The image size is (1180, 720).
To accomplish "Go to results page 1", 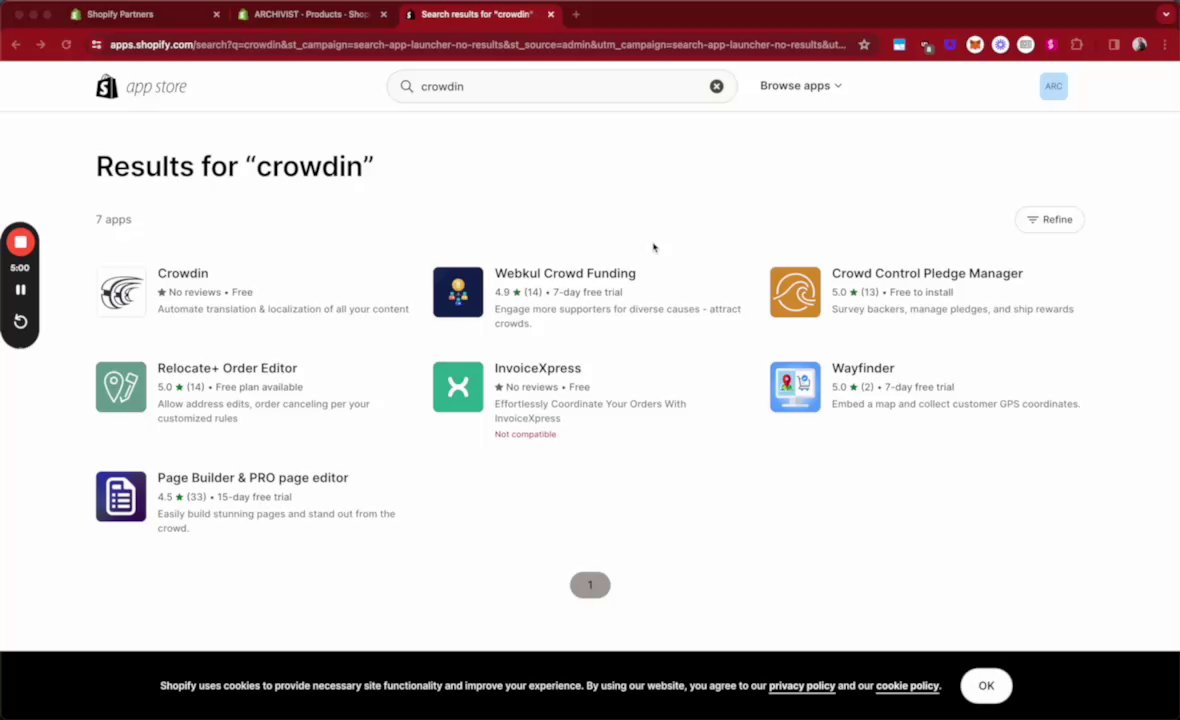I will point(590,585).
